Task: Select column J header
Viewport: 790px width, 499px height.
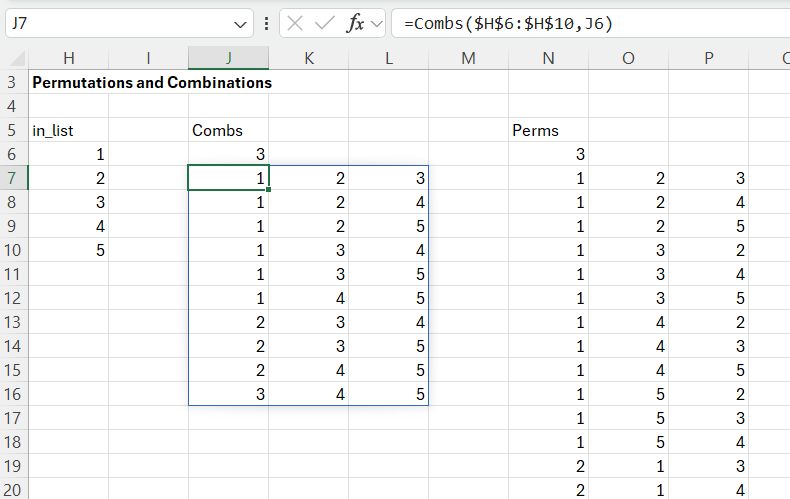Action: pos(228,58)
